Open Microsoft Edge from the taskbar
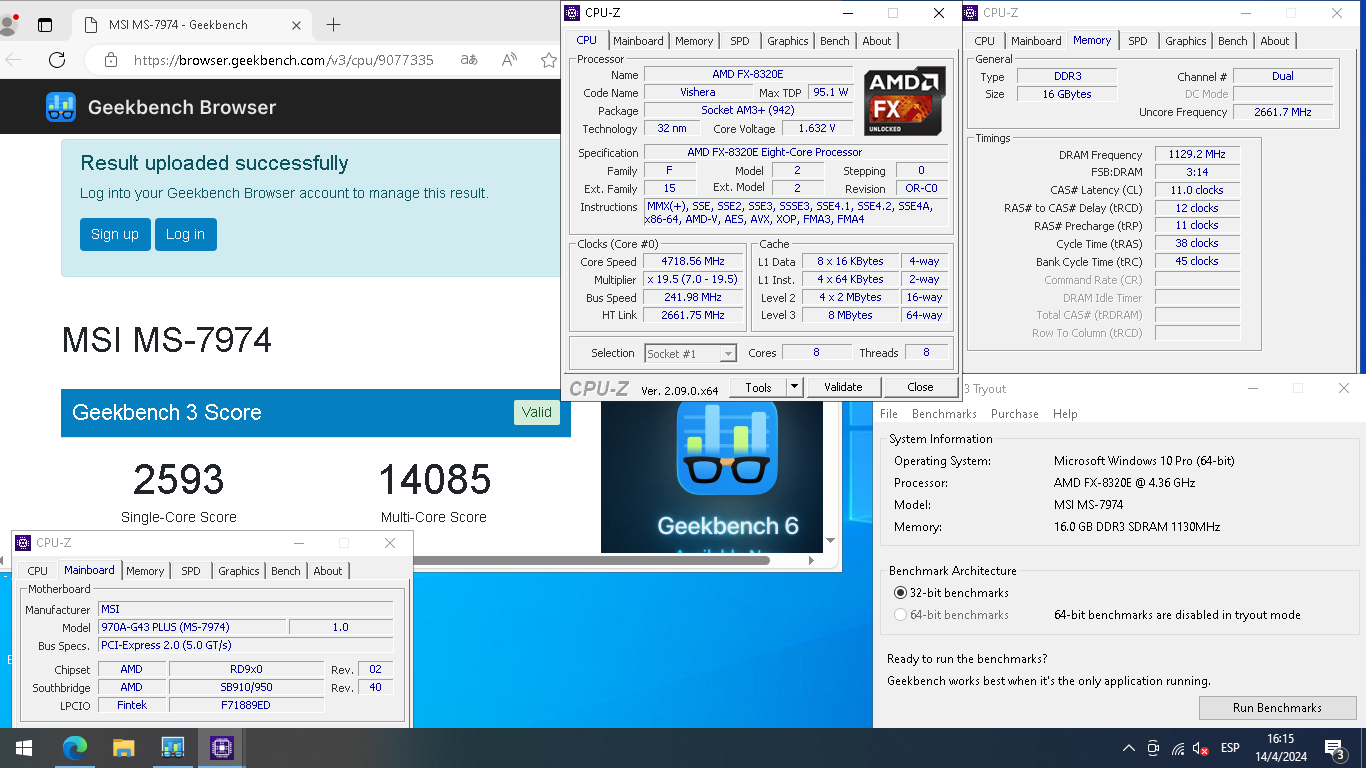This screenshot has height=768, width=1366. click(x=74, y=748)
